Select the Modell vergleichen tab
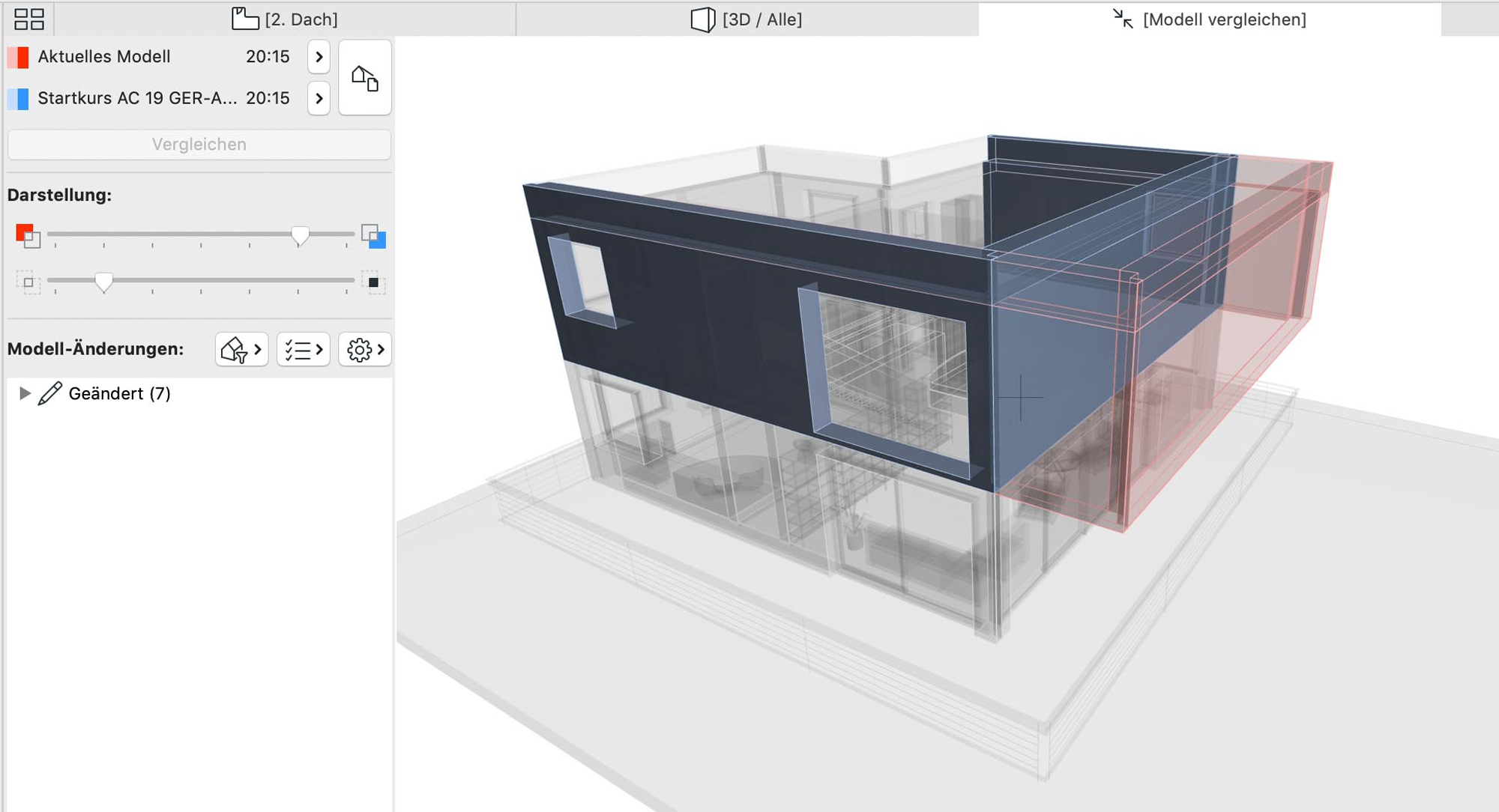 tap(1210, 19)
